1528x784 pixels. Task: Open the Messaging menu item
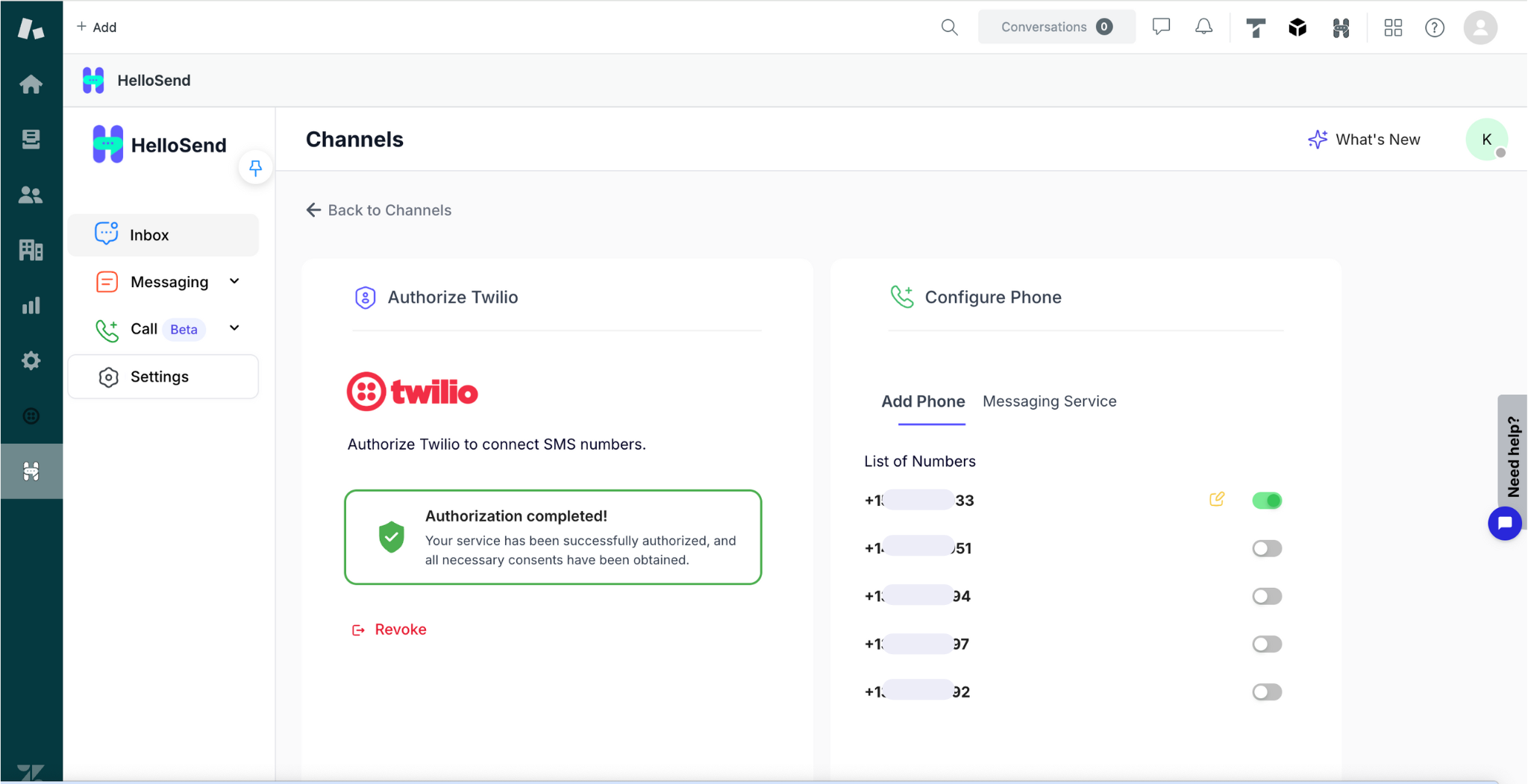pyautogui.click(x=169, y=282)
